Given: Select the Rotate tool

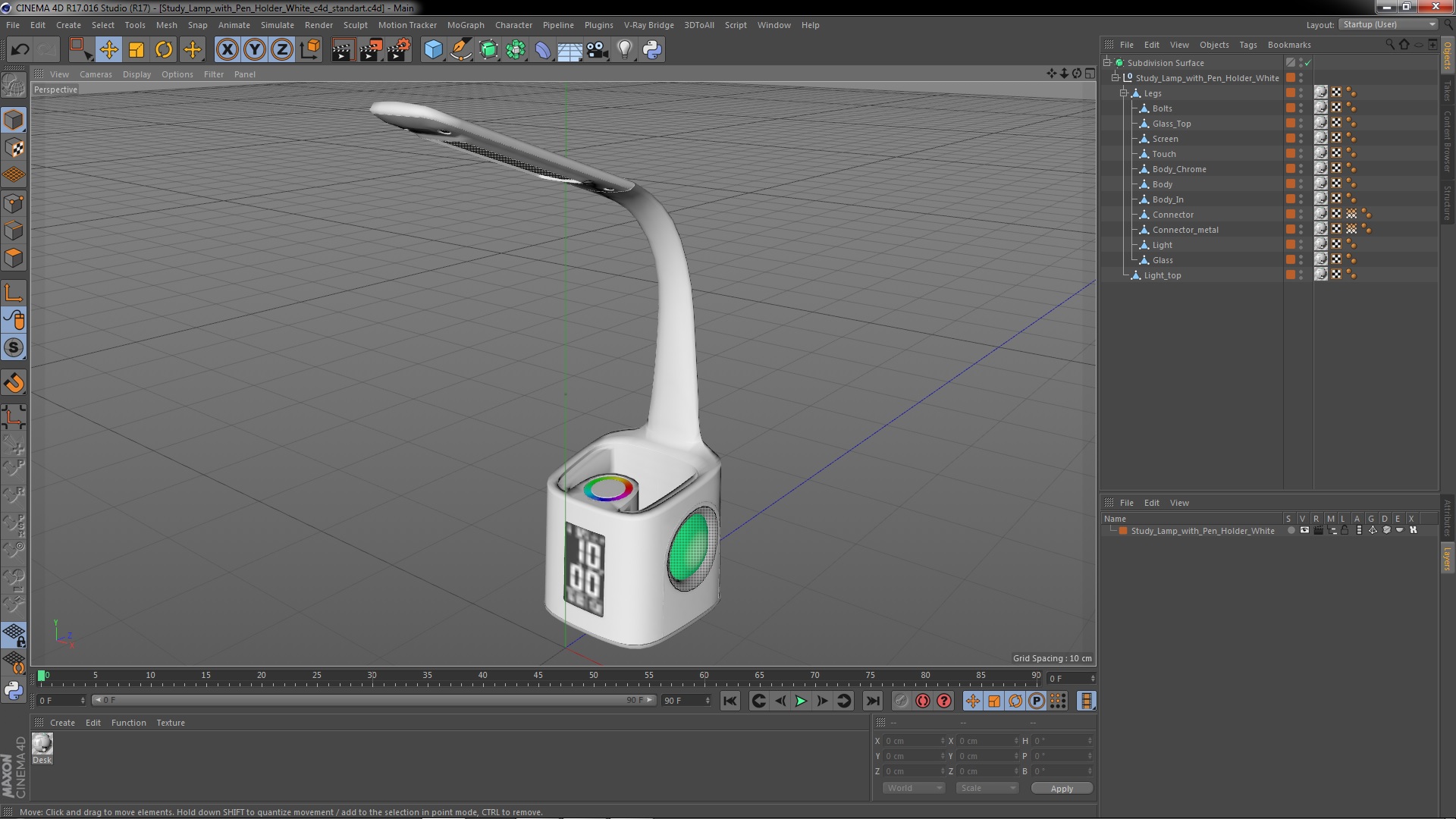Looking at the screenshot, I should coord(164,50).
